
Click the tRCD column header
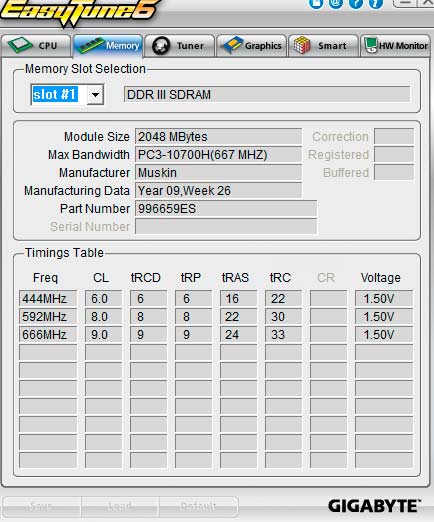(x=146, y=278)
